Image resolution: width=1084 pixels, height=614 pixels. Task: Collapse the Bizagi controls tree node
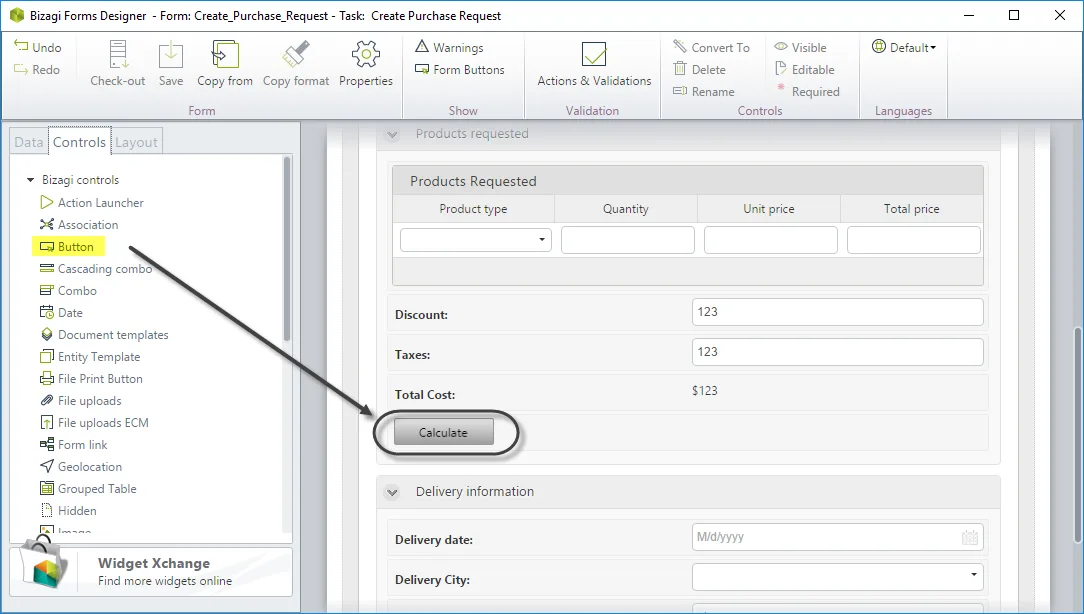click(30, 180)
